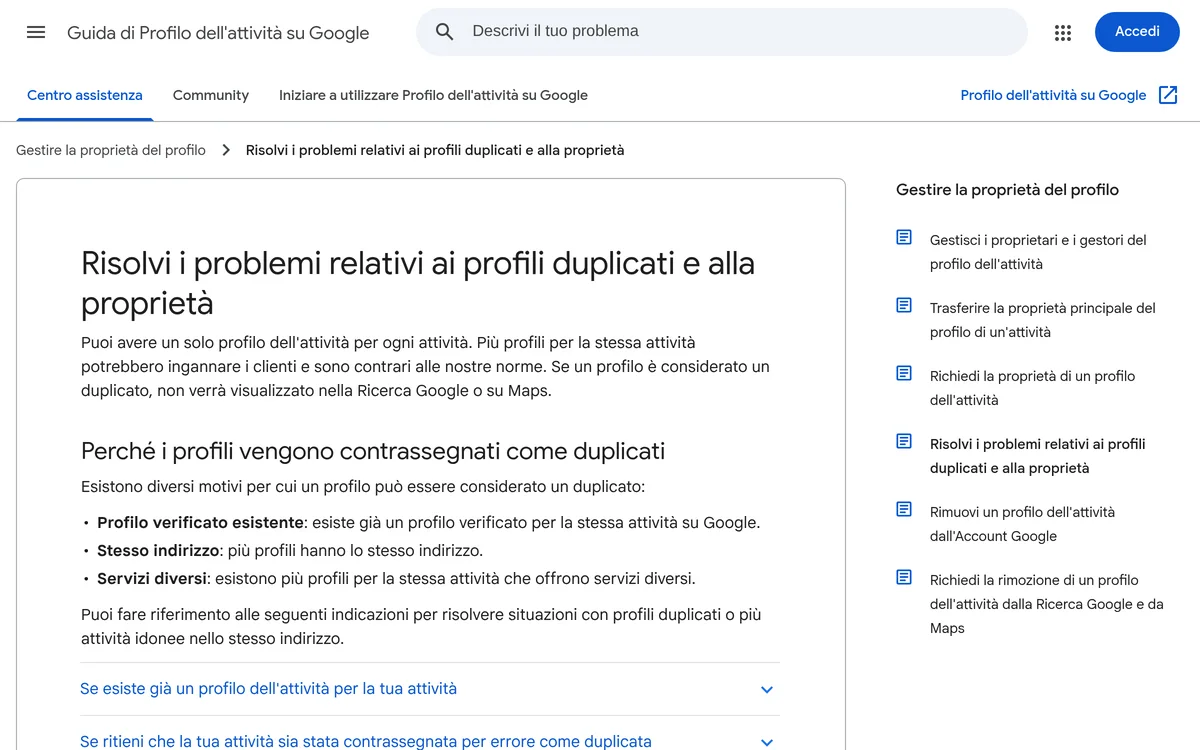This screenshot has height=750, width=1200.
Task: Go to 'Gestire la proprietà del profilo' breadcrumb
Action: click(x=111, y=150)
